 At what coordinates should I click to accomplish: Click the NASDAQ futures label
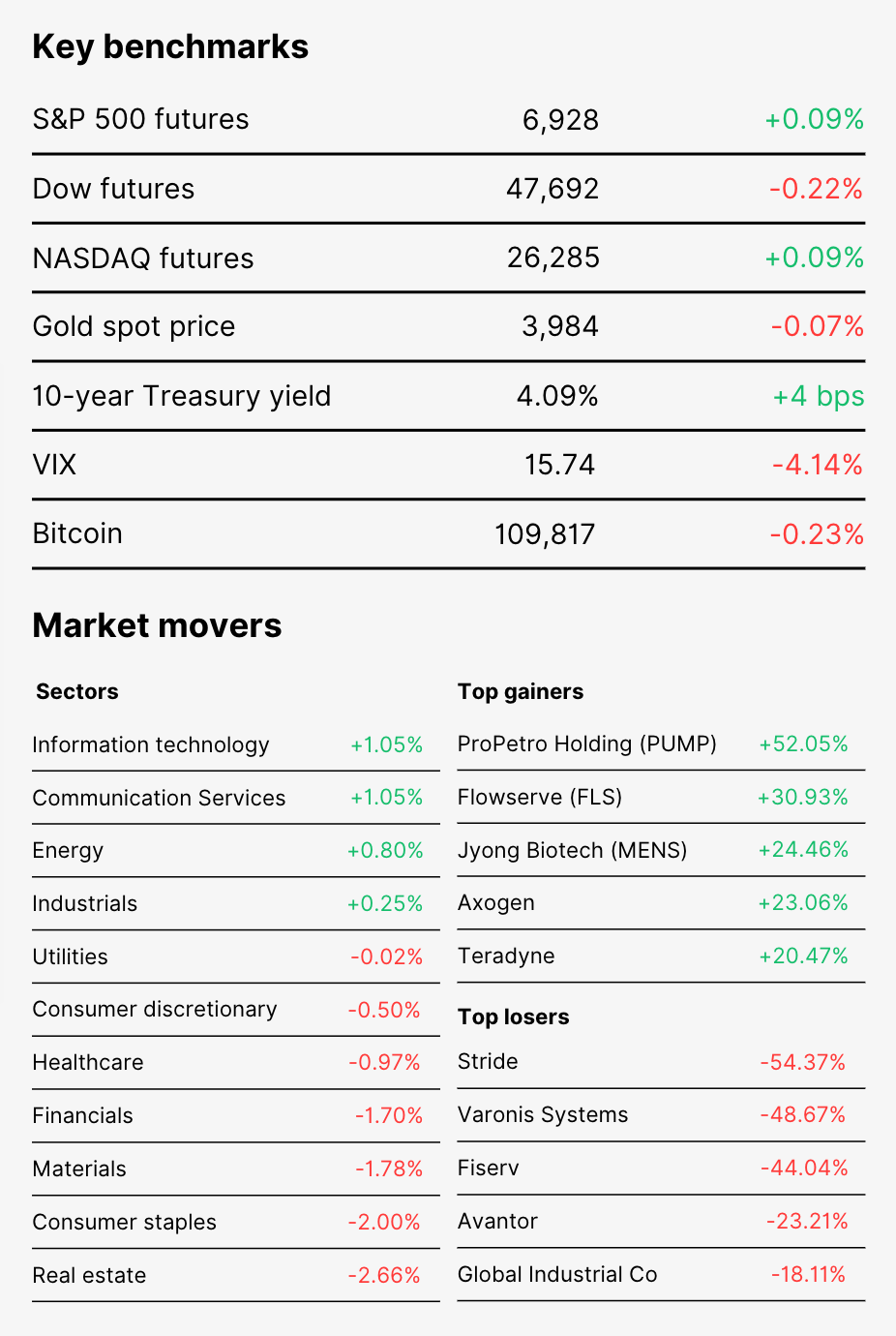[143, 258]
